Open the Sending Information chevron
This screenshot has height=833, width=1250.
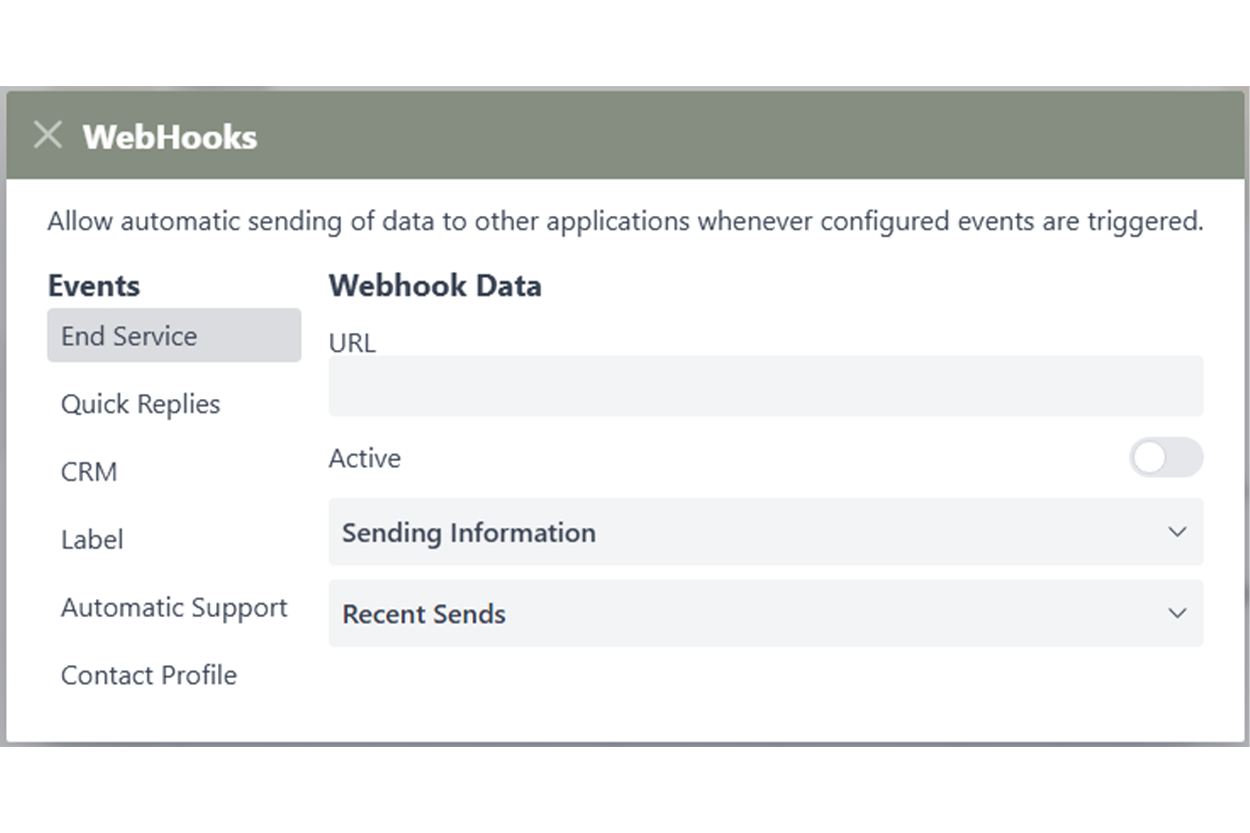point(1178,532)
